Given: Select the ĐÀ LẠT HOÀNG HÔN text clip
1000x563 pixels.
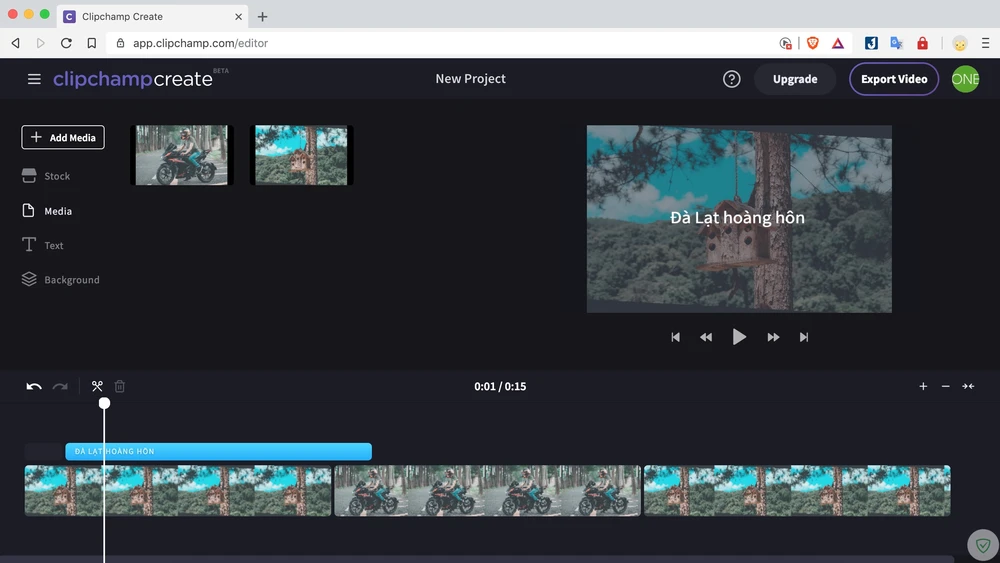Looking at the screenshot, I should (218, 452).
